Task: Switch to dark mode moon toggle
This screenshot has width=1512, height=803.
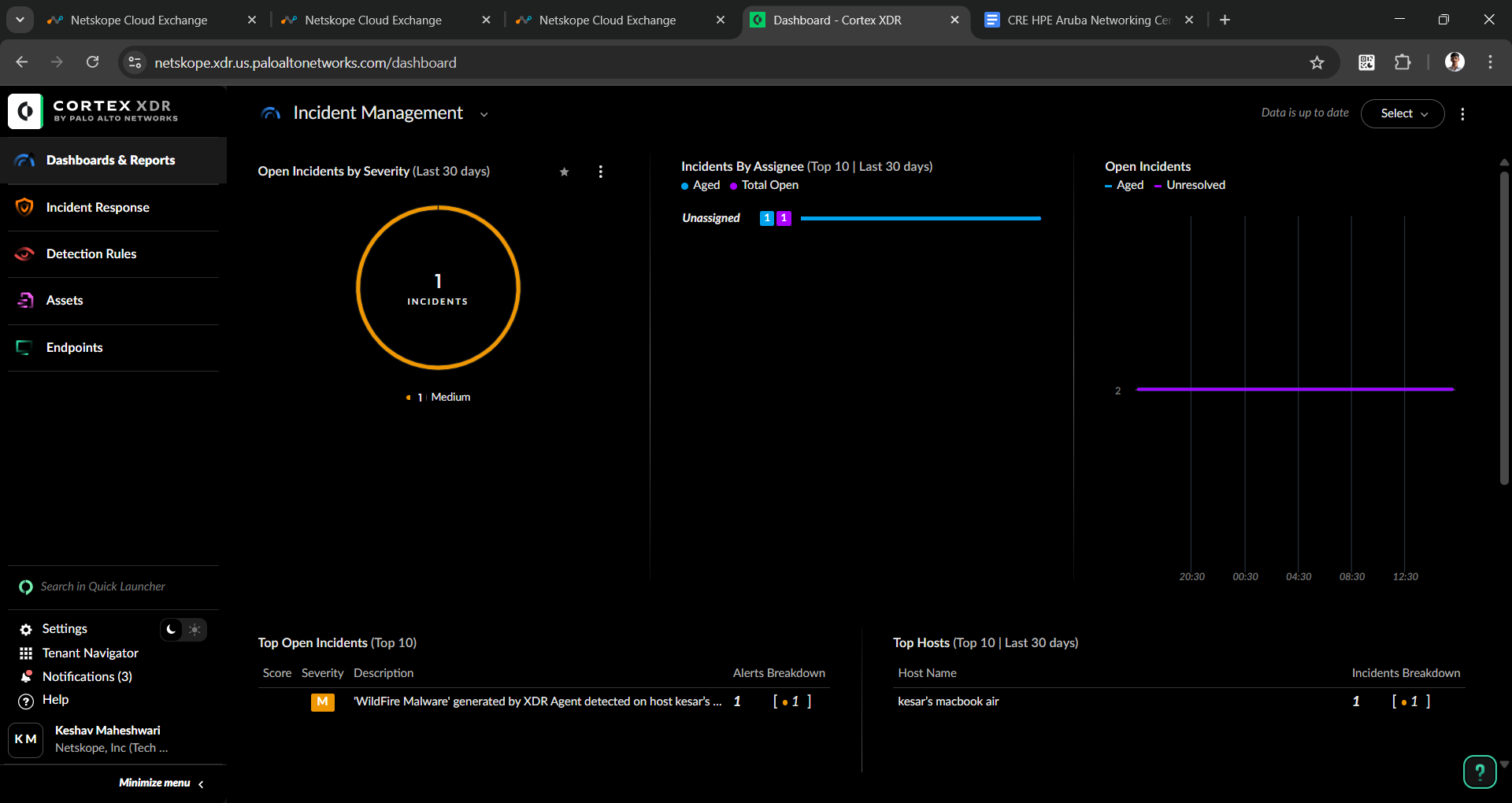Action: (172, 630)
